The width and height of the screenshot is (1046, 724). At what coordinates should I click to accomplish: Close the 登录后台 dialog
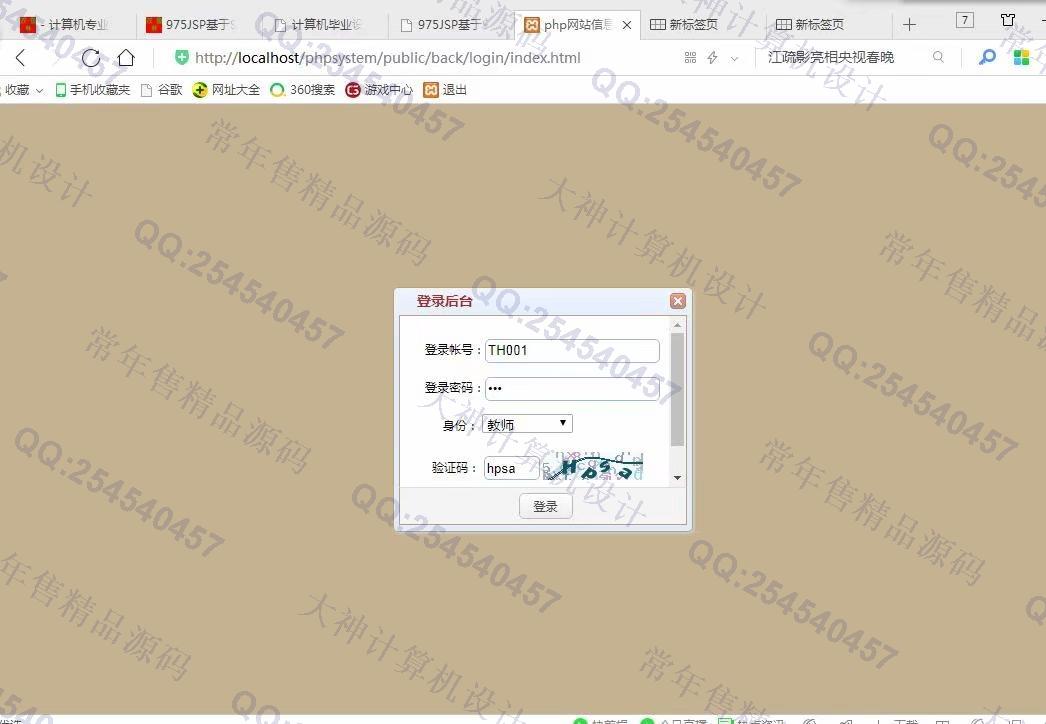coord(678,301)
